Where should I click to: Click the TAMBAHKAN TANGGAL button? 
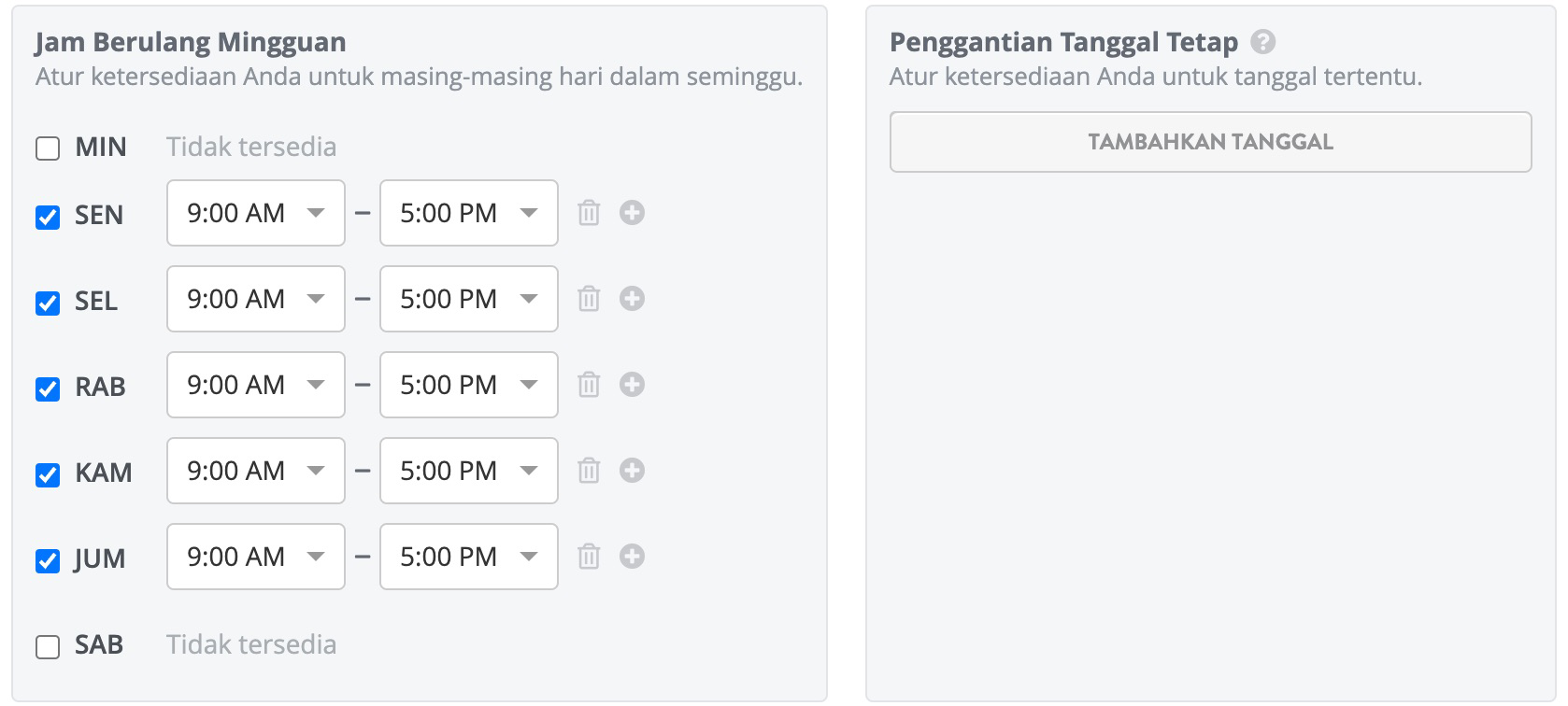(1210, 142)
